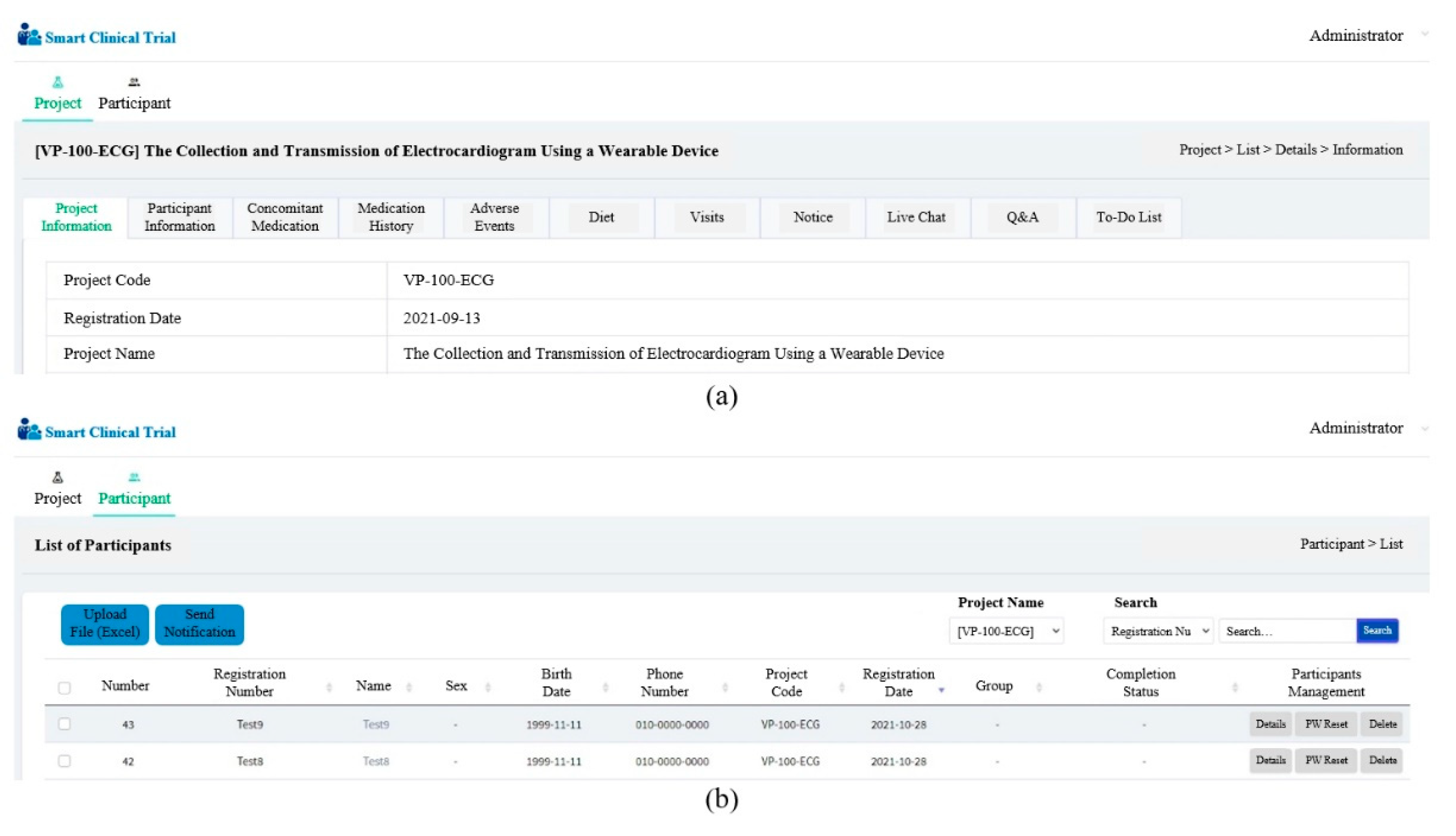Check the checkbox for participant Test9

(64, 723)
